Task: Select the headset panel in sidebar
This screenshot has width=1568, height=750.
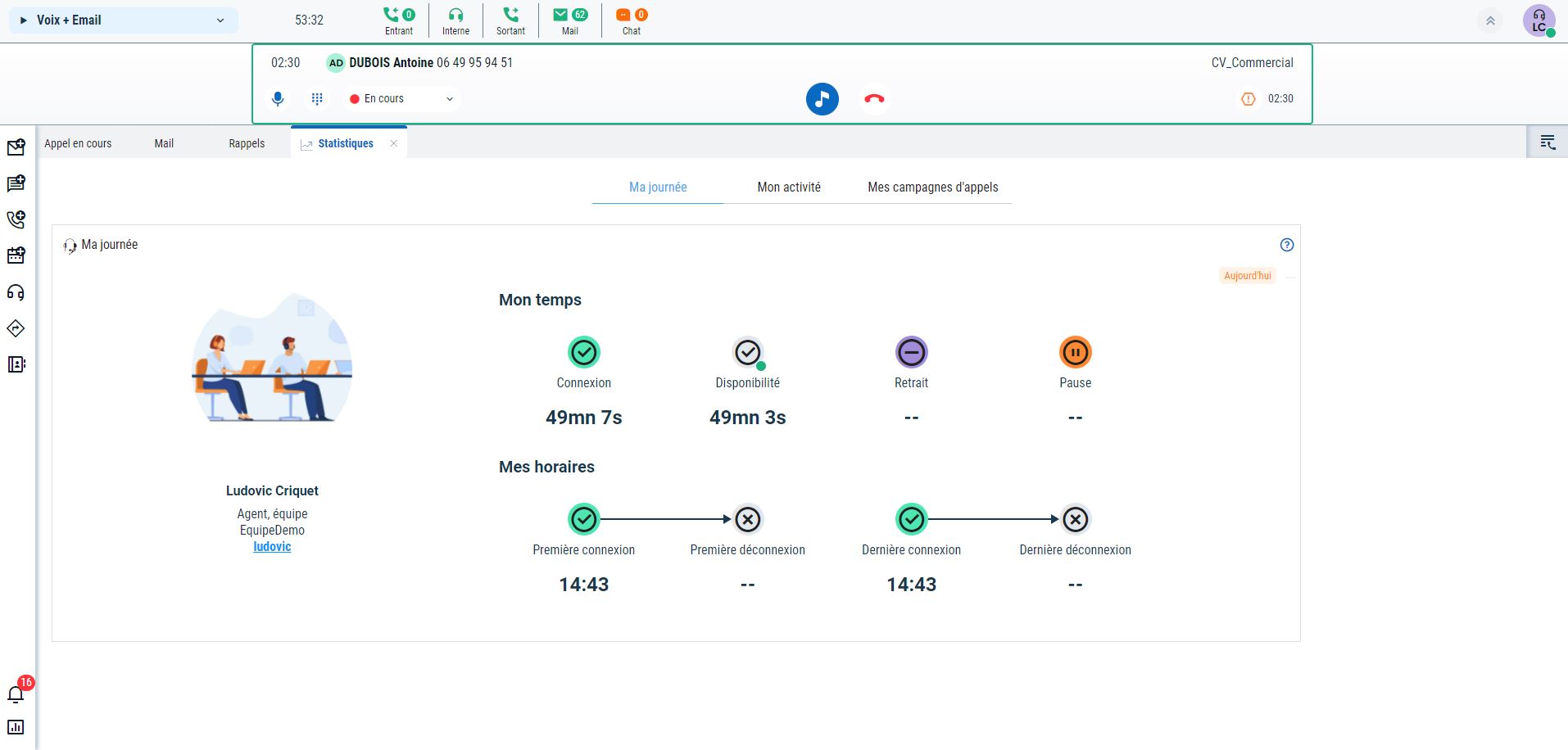Action: (16, 292)
